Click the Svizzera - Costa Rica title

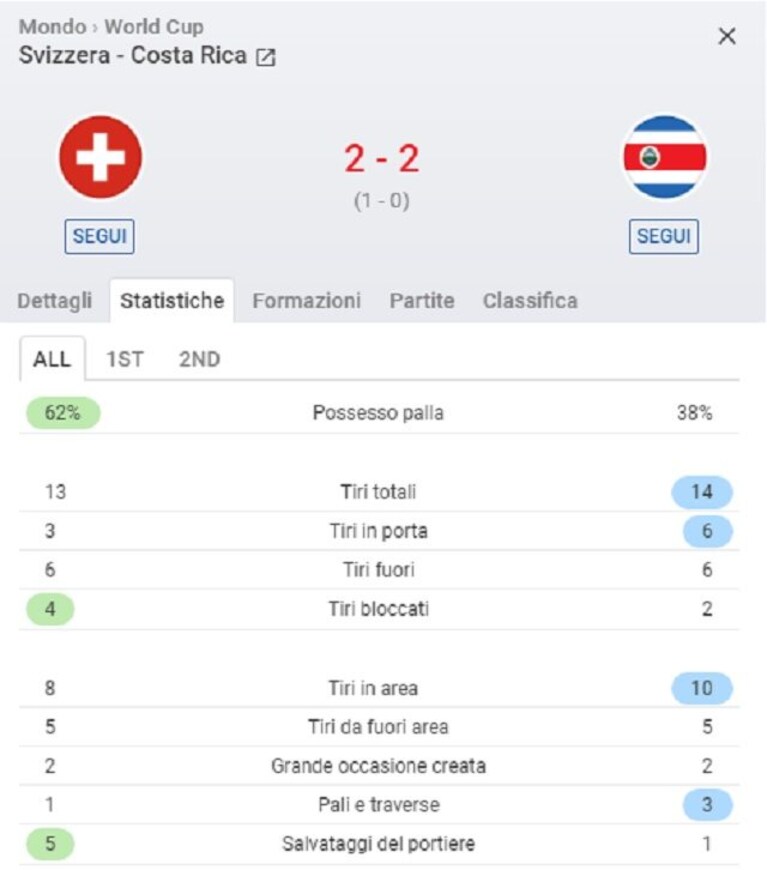(x=133, y=55)
